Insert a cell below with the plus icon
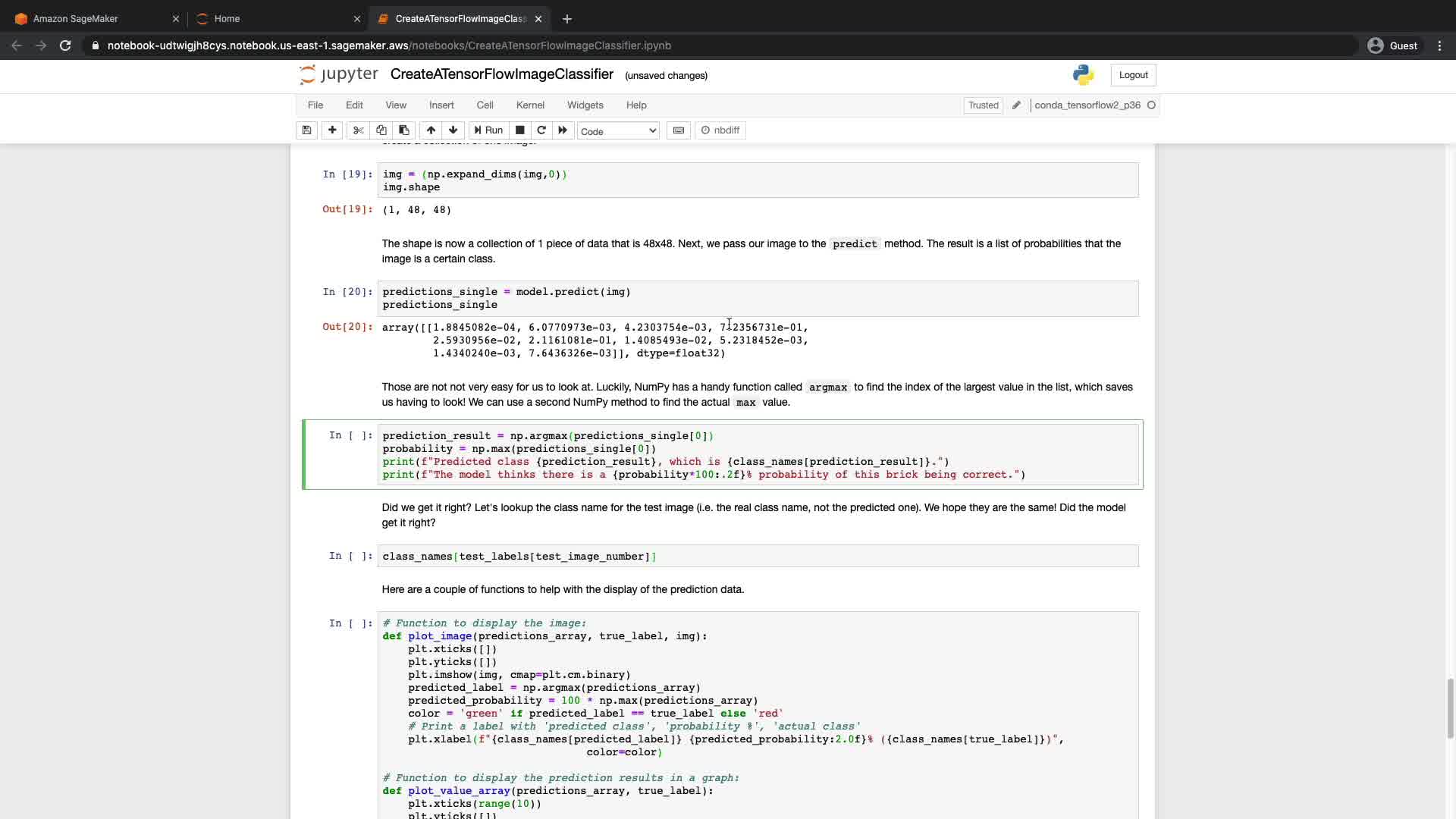 (332, 130)
